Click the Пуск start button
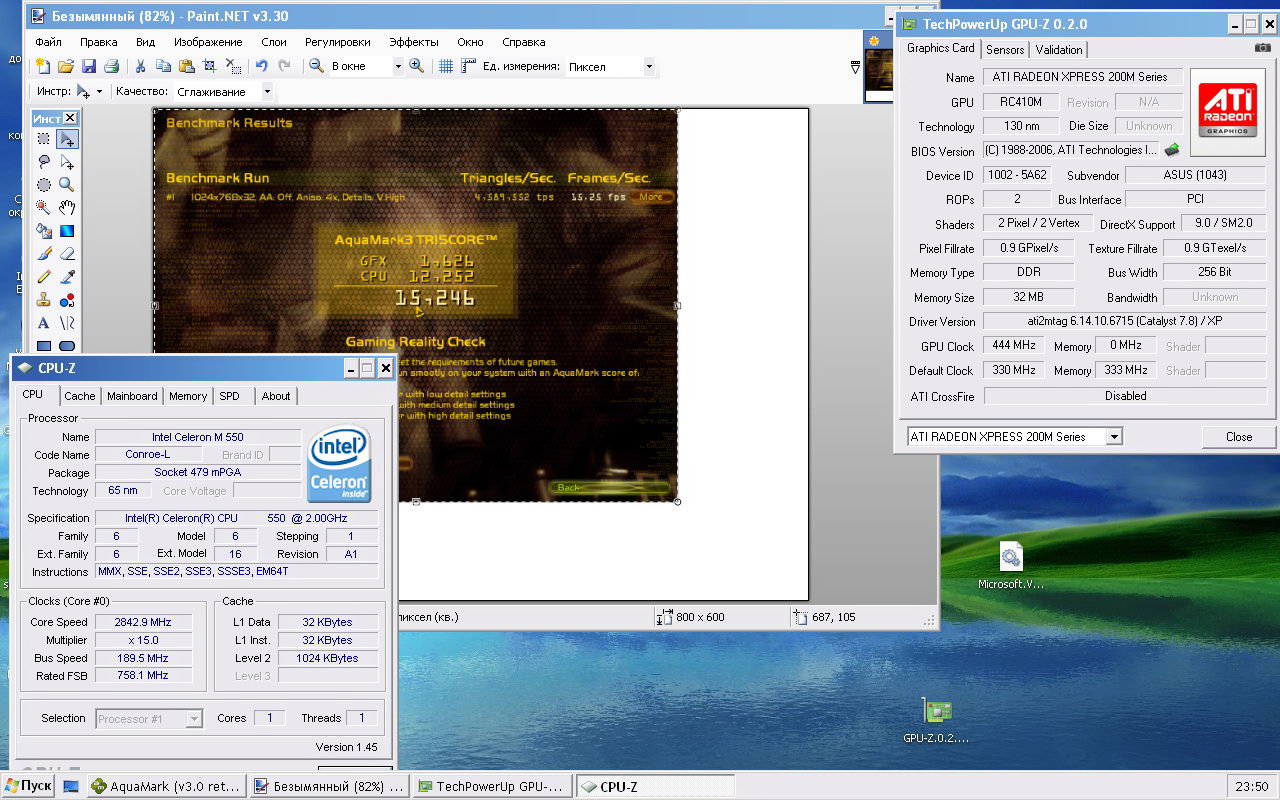1280x800 pixels. coord(27,786)
